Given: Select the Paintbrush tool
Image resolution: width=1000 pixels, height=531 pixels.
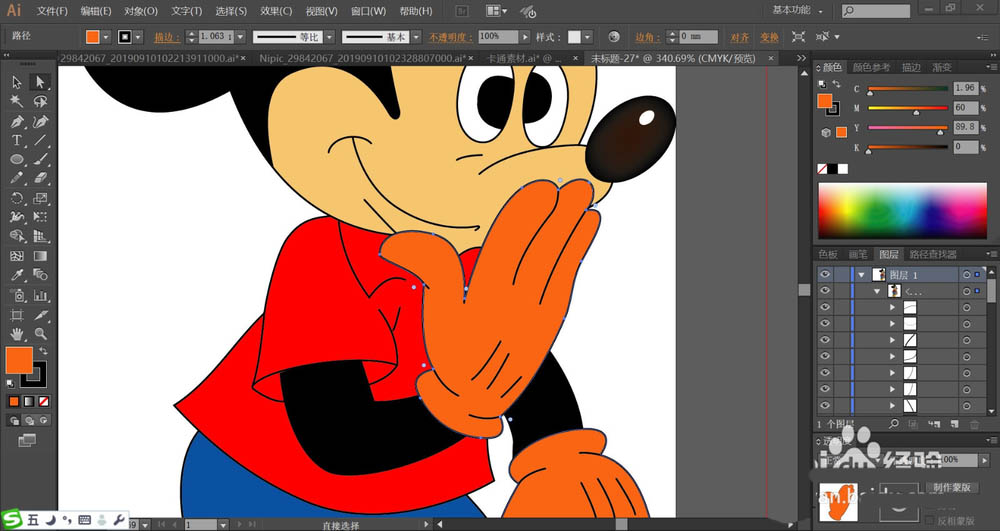Looking at the screenshot, I should (x=40, y=159).
